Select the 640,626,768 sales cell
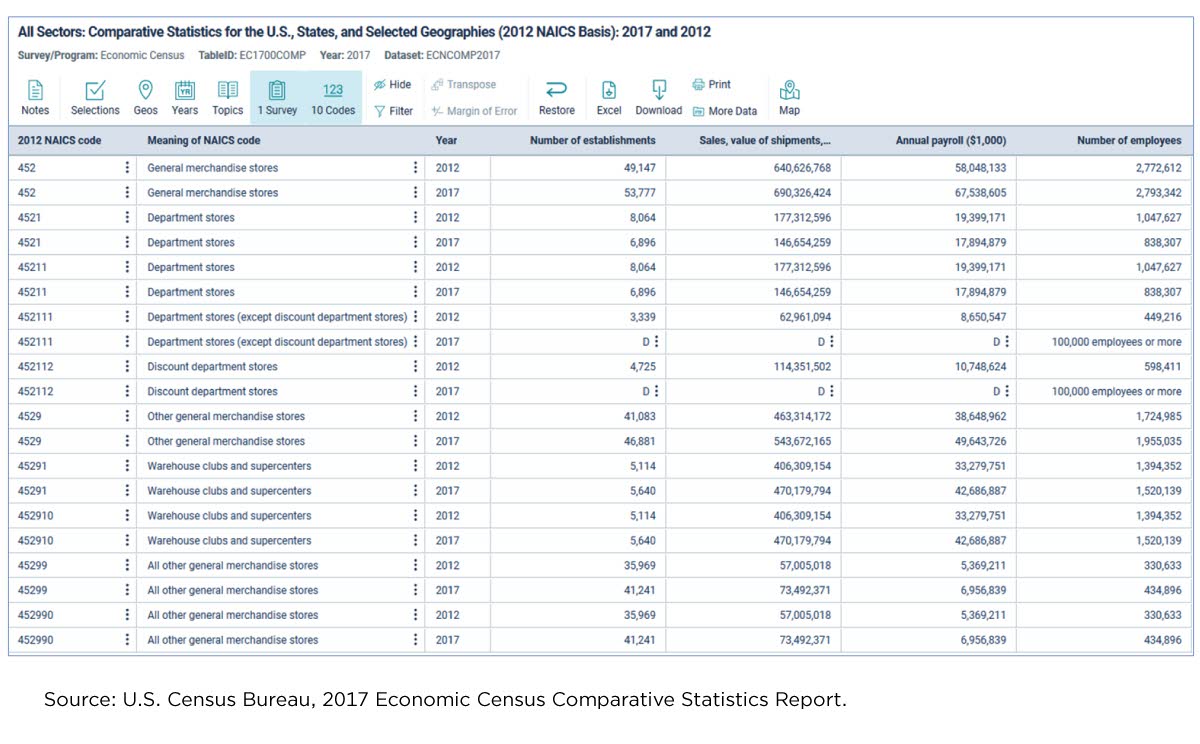1200x744 pixels. (753, 168)
